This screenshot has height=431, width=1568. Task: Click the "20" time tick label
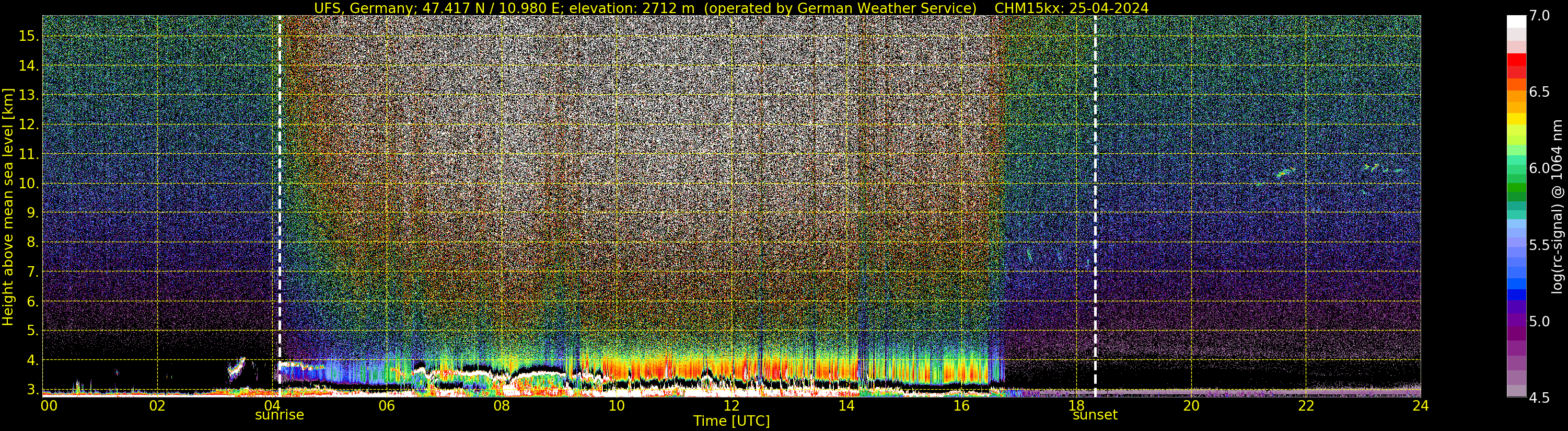coord(1191,406)
